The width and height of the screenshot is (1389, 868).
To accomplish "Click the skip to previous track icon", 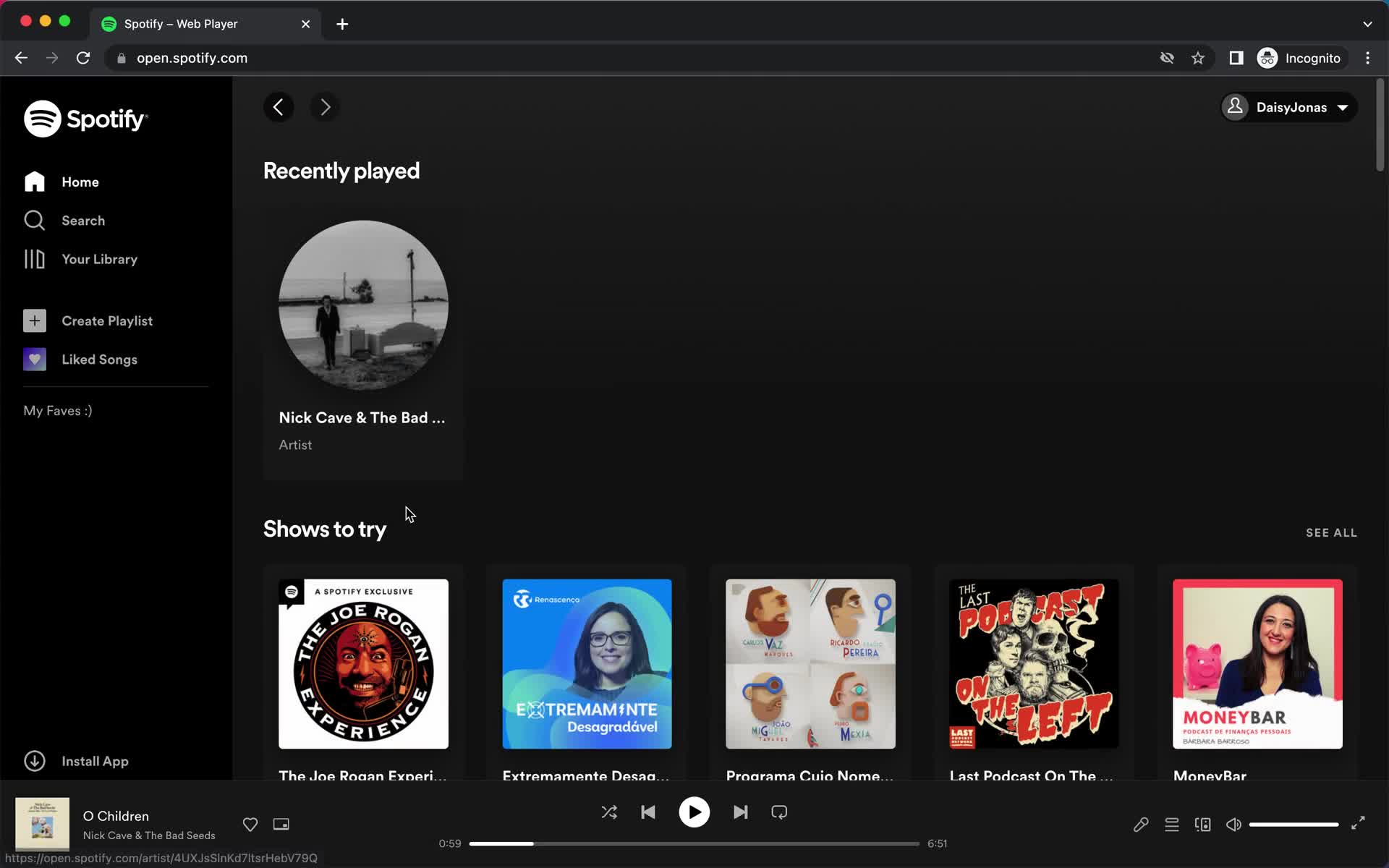I will [x=648, y=812].
